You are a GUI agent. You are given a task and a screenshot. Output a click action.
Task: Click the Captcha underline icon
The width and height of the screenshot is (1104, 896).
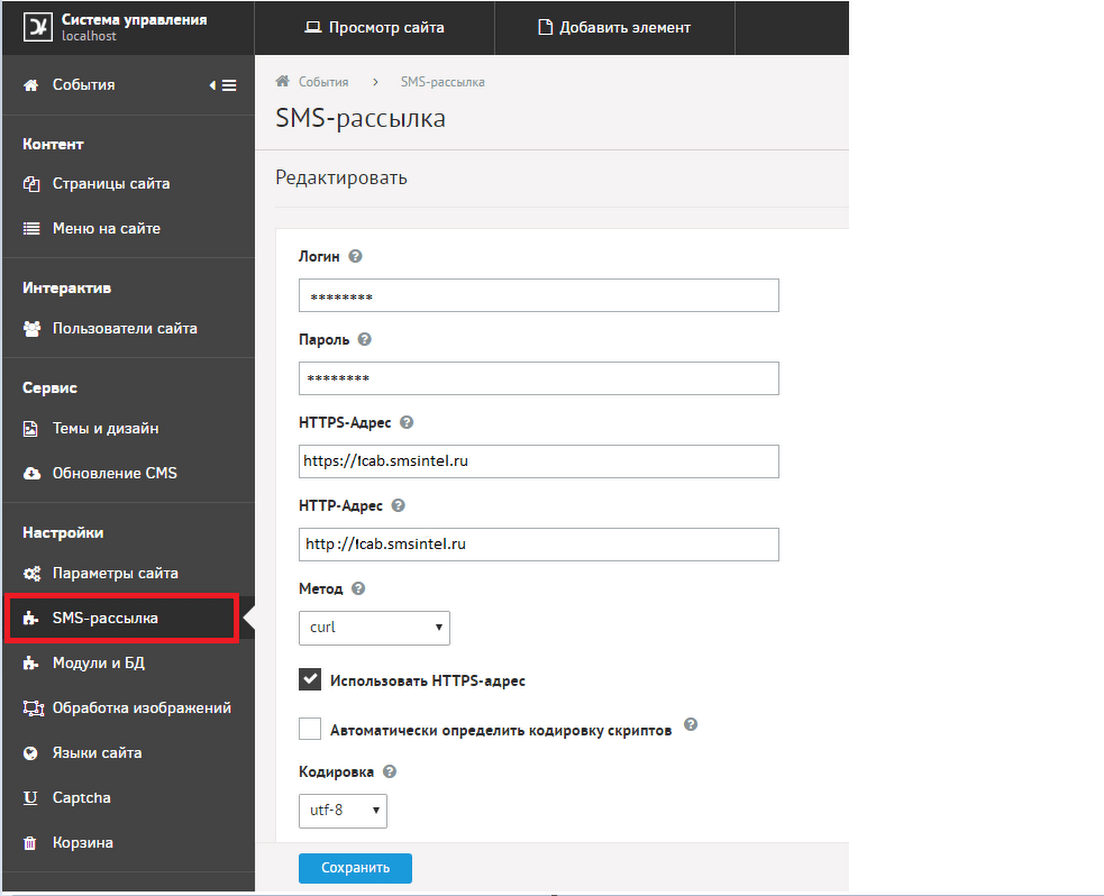30,798
